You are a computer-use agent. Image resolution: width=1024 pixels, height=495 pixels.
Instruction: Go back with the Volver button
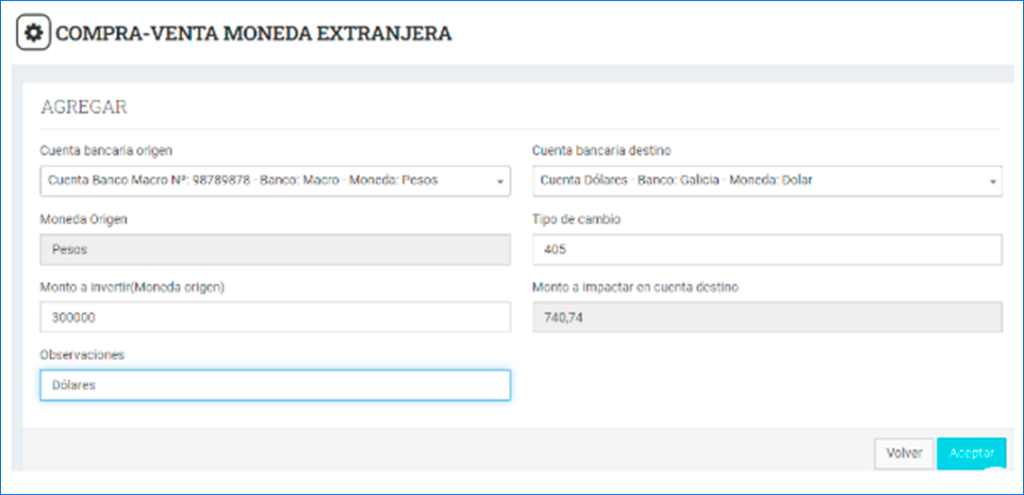904,453
